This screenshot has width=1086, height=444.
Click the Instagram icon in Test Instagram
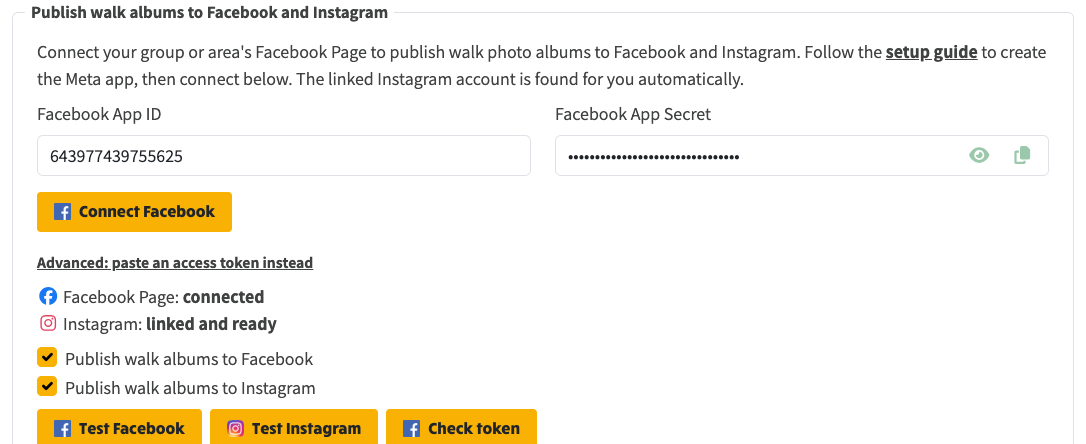pos(235,429)
